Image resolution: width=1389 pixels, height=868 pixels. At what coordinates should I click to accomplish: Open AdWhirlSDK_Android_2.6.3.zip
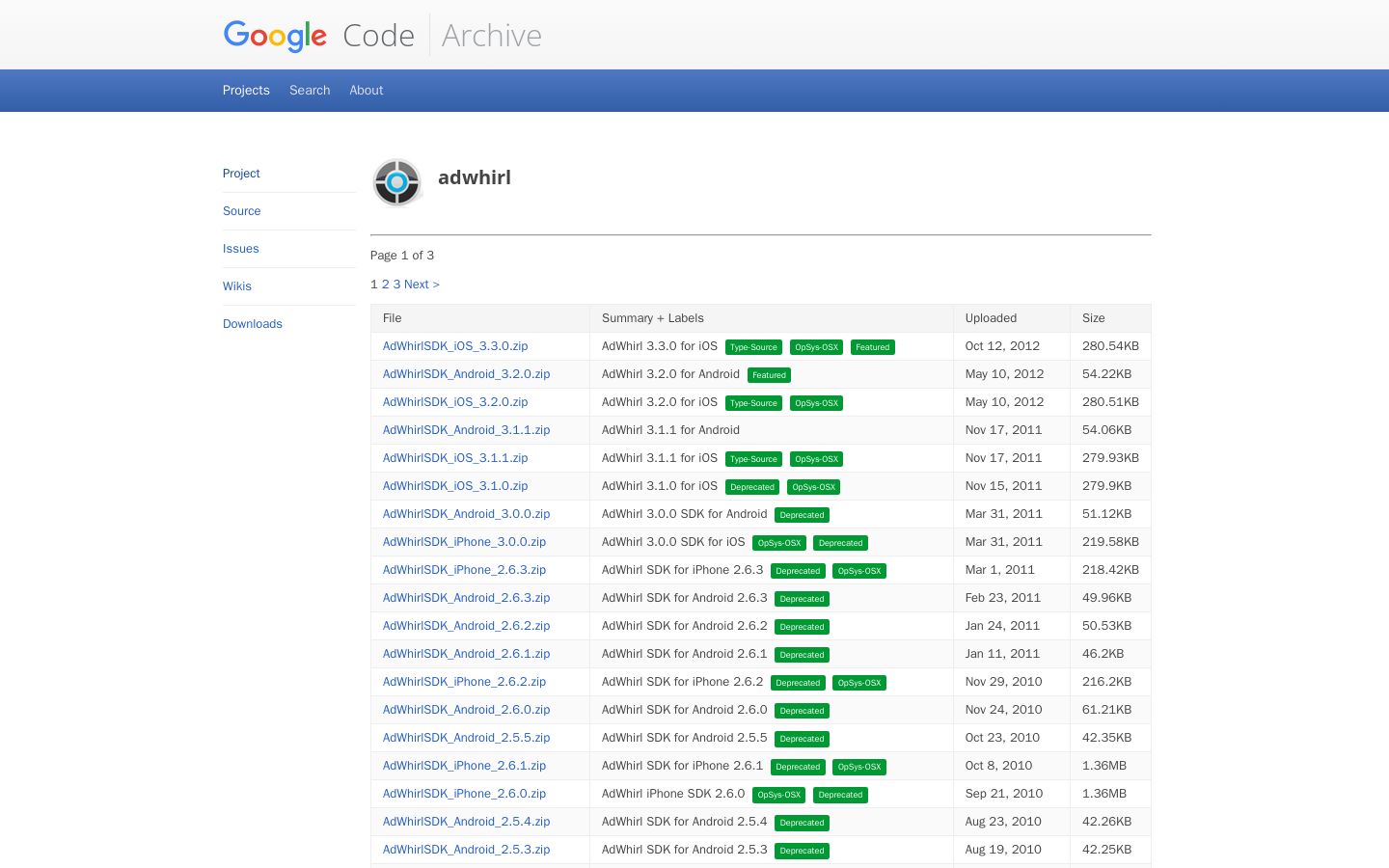coord(467,598)
